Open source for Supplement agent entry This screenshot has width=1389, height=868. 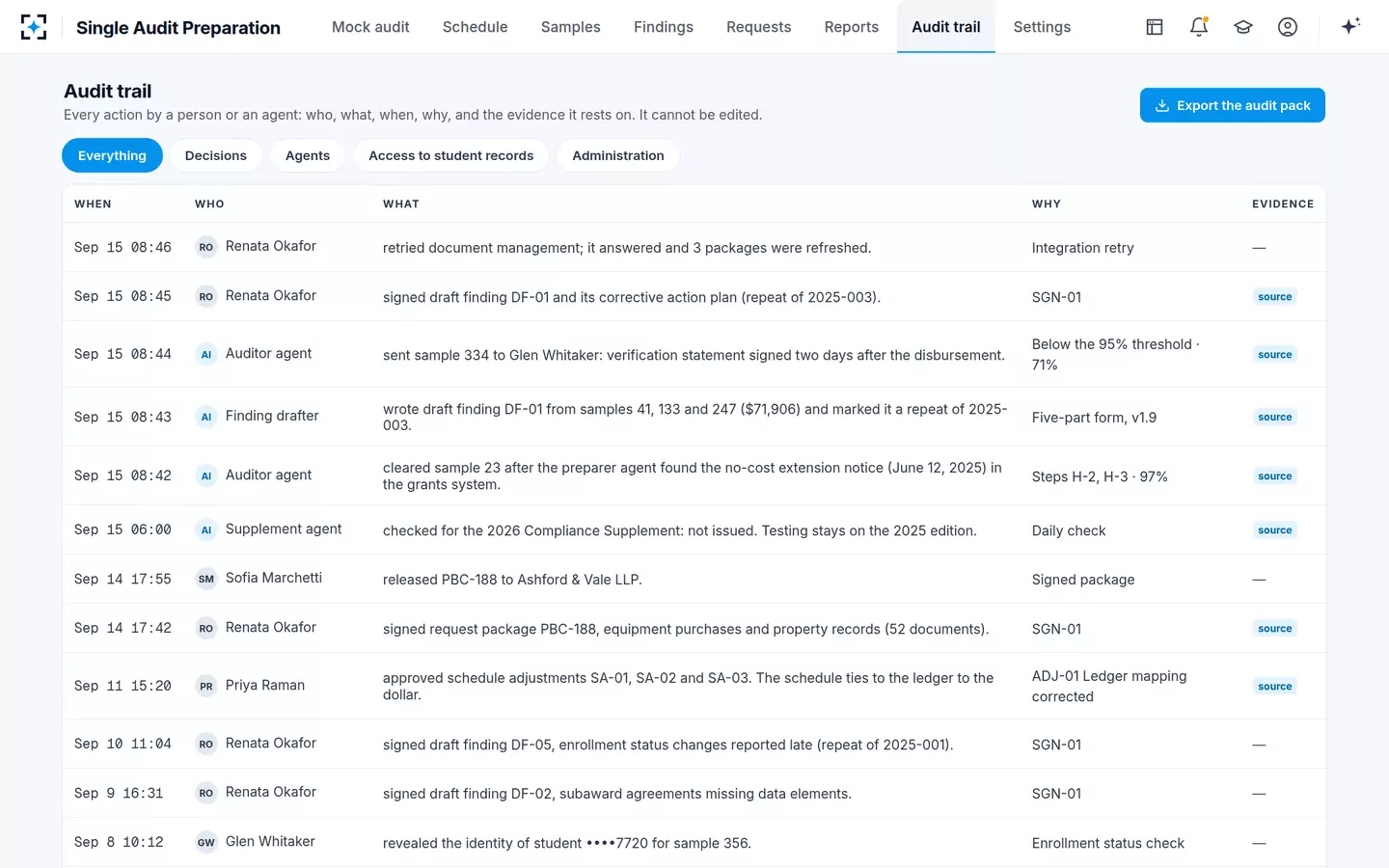(1274, 530)
